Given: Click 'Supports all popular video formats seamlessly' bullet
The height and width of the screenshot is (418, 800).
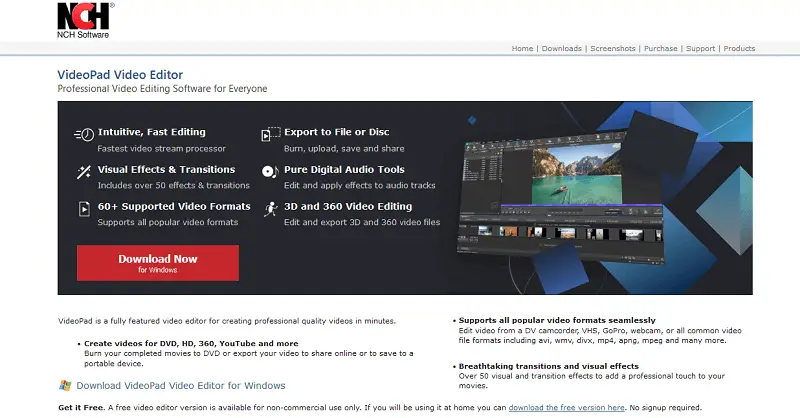Looking at the screenshot, I should click(x=557, y=320).
